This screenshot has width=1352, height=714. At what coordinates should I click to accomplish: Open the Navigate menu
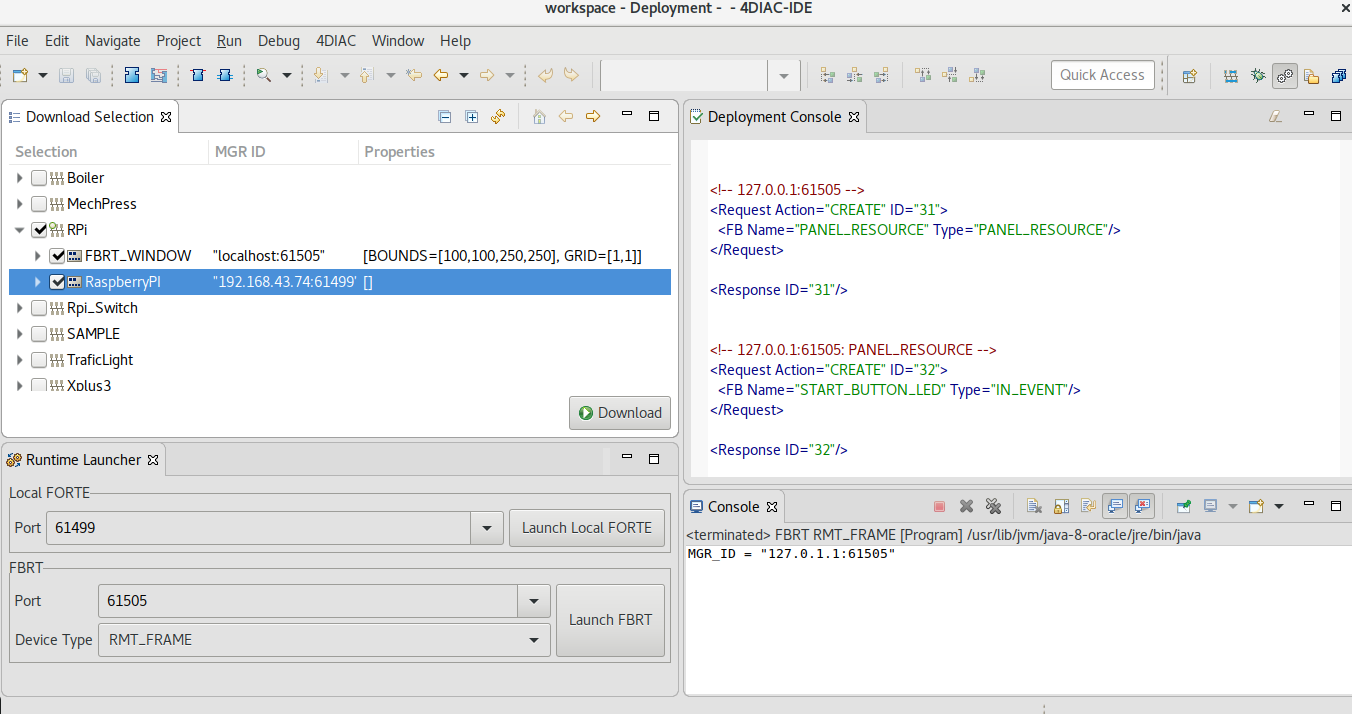coord(113,41)
